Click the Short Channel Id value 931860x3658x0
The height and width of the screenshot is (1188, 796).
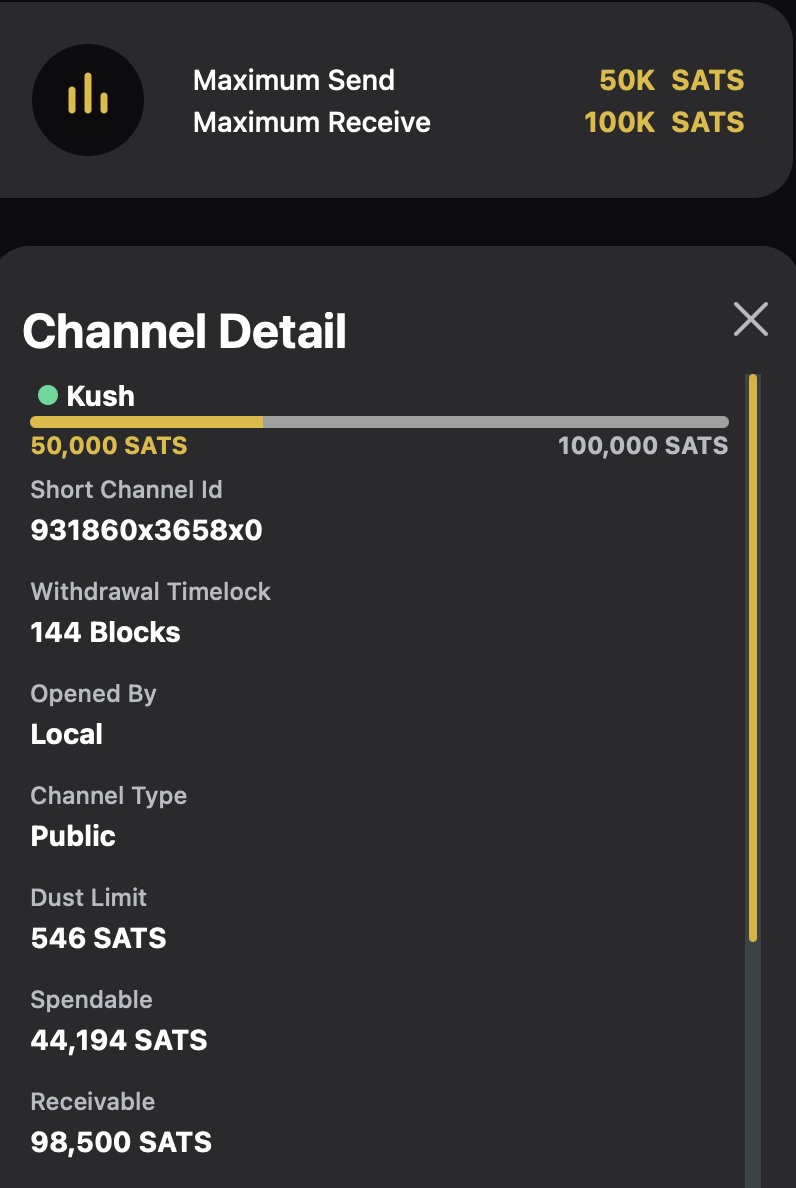pos(146,530)
